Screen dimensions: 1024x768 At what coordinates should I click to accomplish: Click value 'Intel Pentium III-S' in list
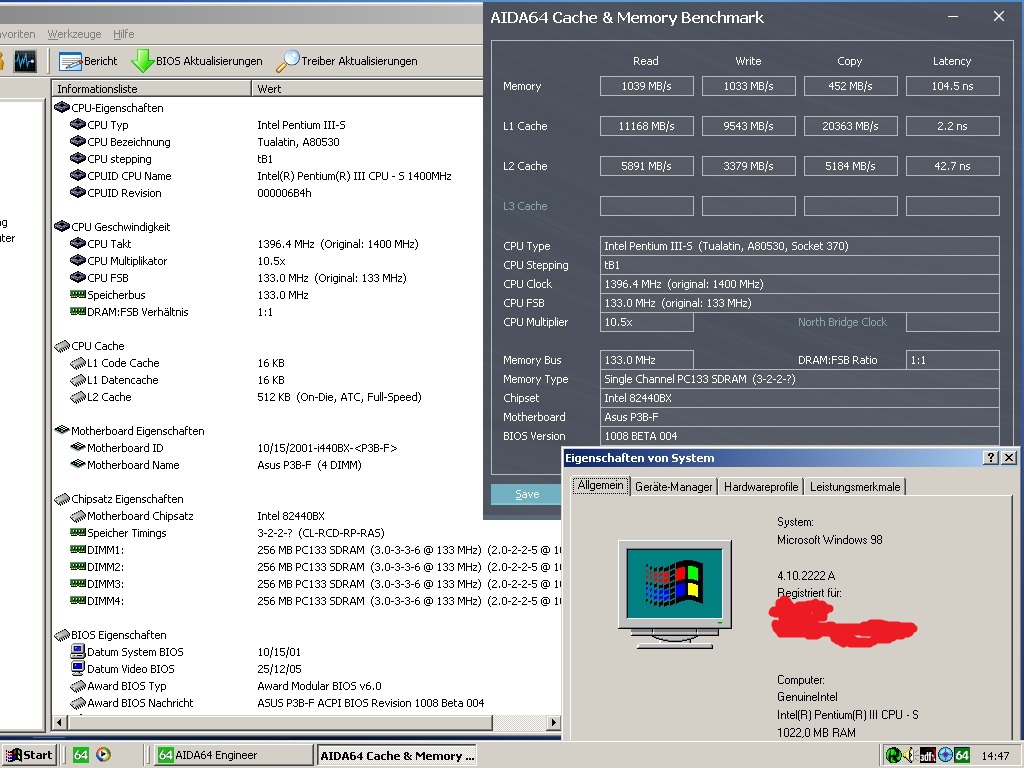(301, 125)
